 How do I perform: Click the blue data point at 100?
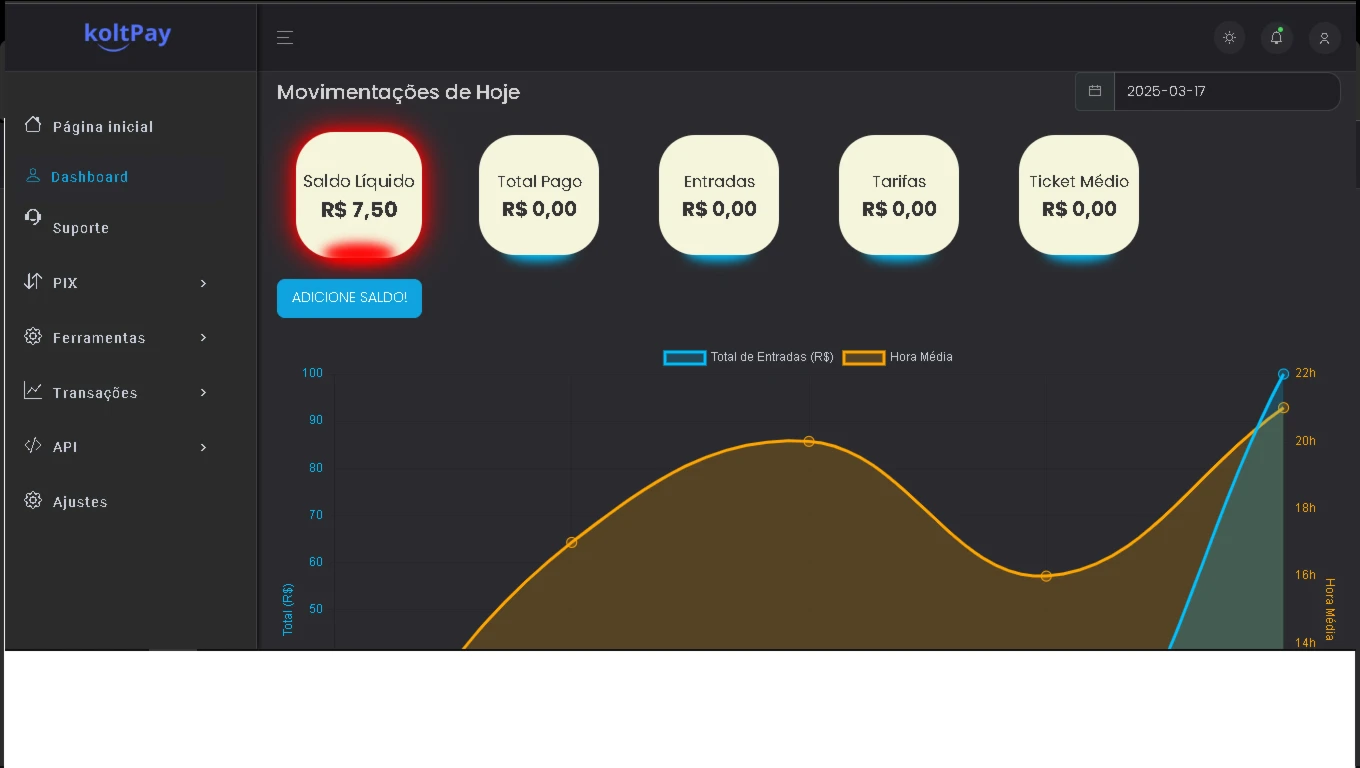[1284, 374]
